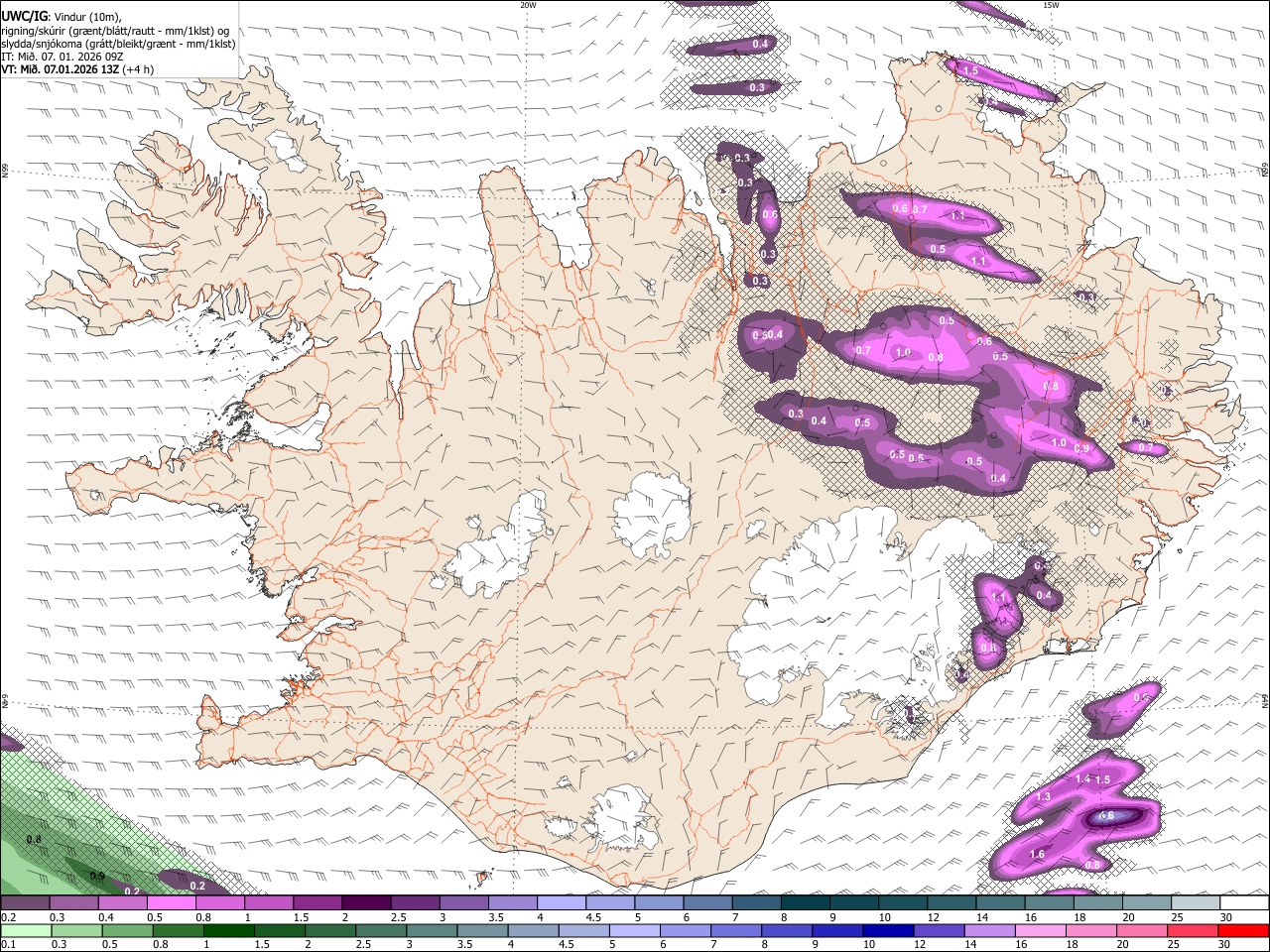Viewport: 1270px width, 952px height.
Task: Pick the 20 swatch in upper snow legend
Action: pos(1148,902)
